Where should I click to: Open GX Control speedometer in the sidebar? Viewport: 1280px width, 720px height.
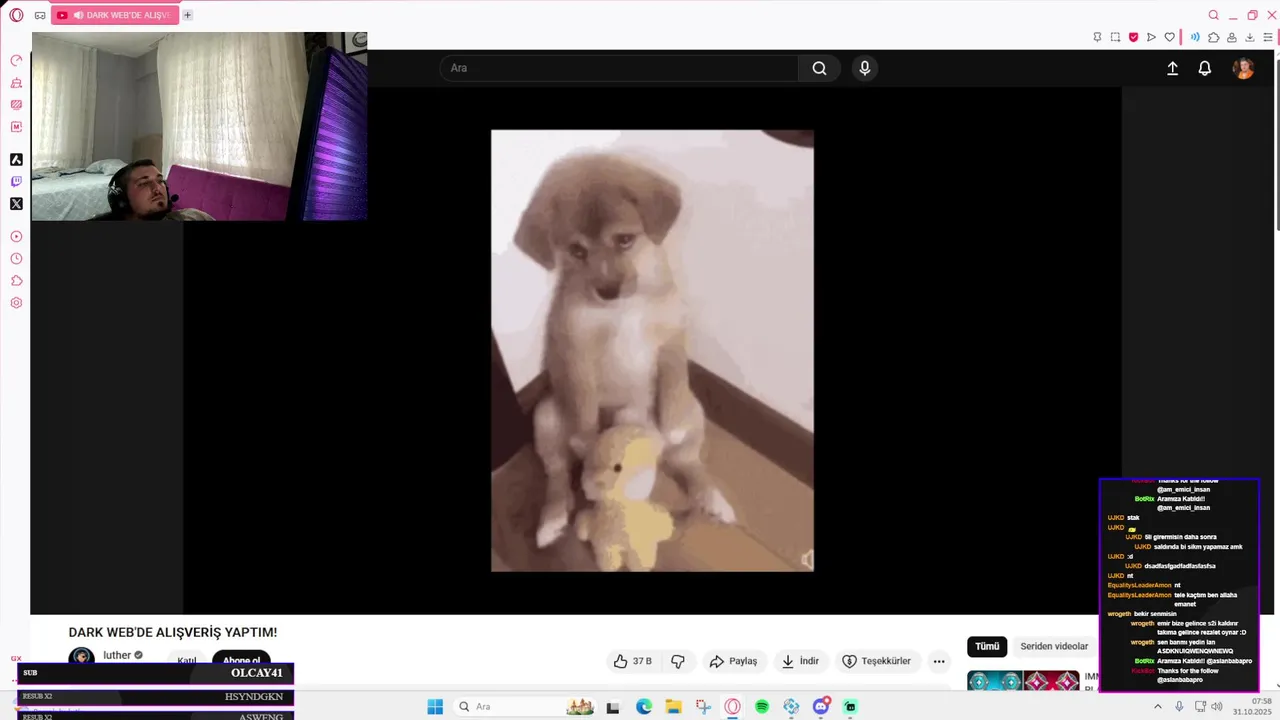(x=16, y=61)
